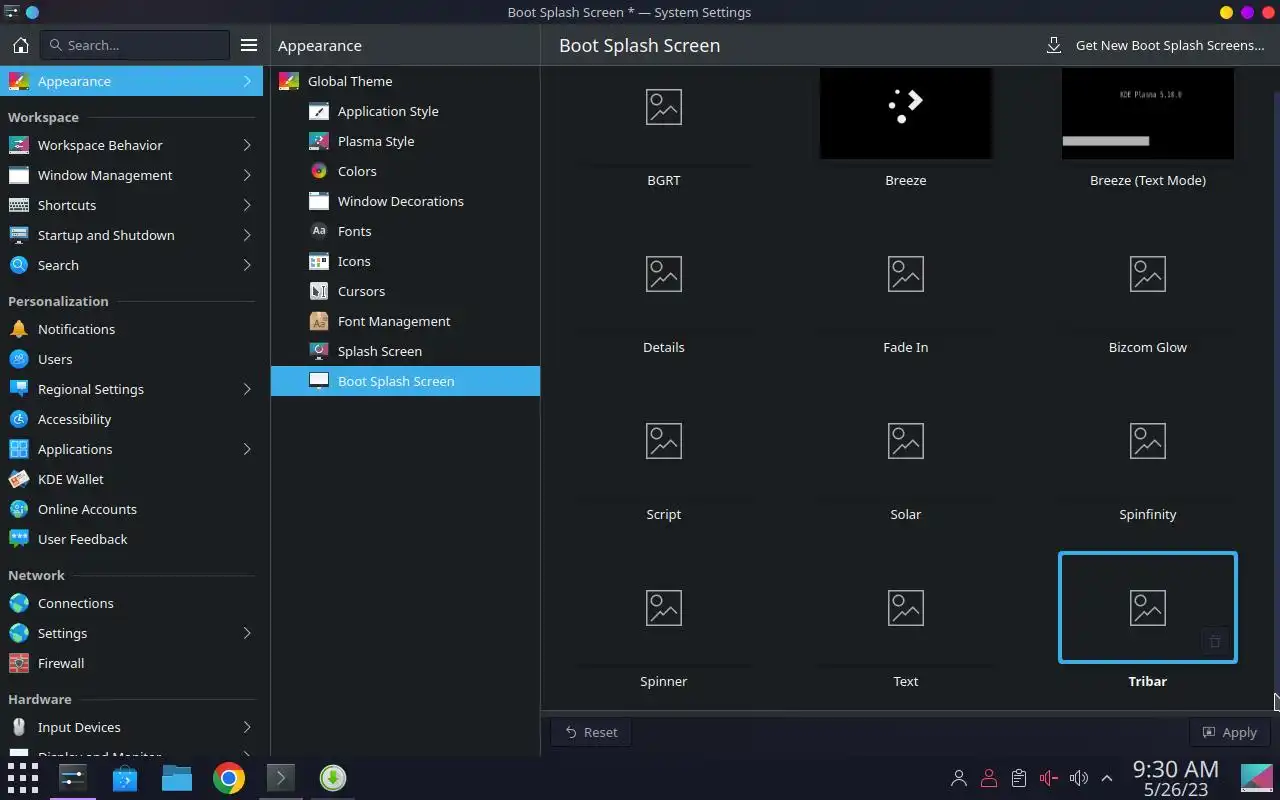Click the KDE Wallet icon
The width and height of the screenshot is (1280, 800).
[x=18, y=479]
